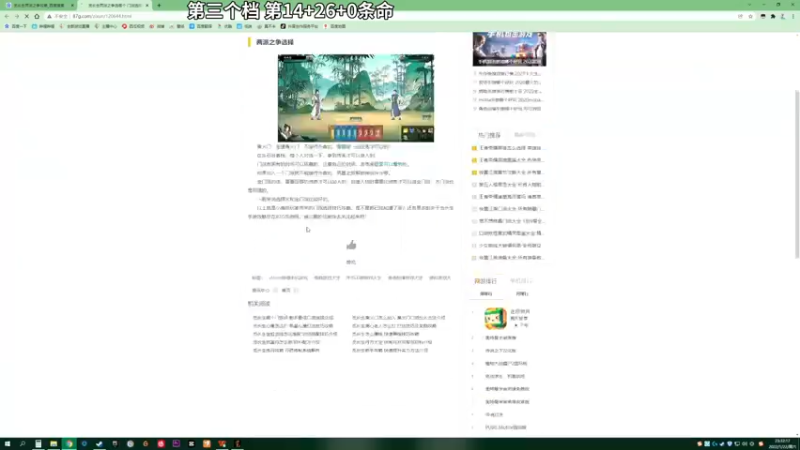Viewport: 800px width, 450px height.
Task: Open the taskbar clock and date
Action: click(782, 444)
